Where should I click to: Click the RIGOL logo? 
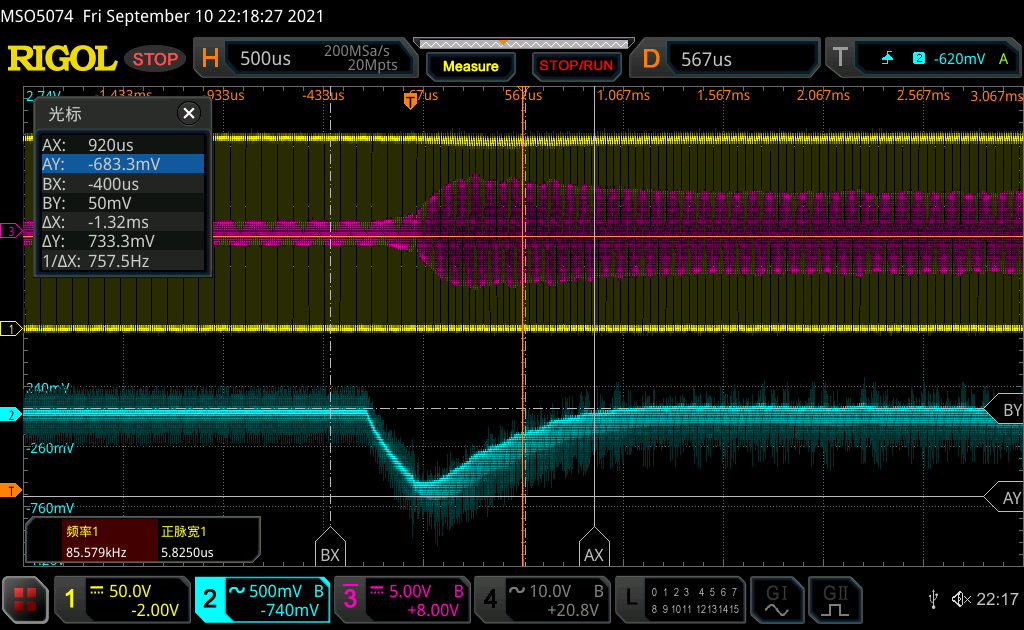pyautogui.click(x=62, y=59)
